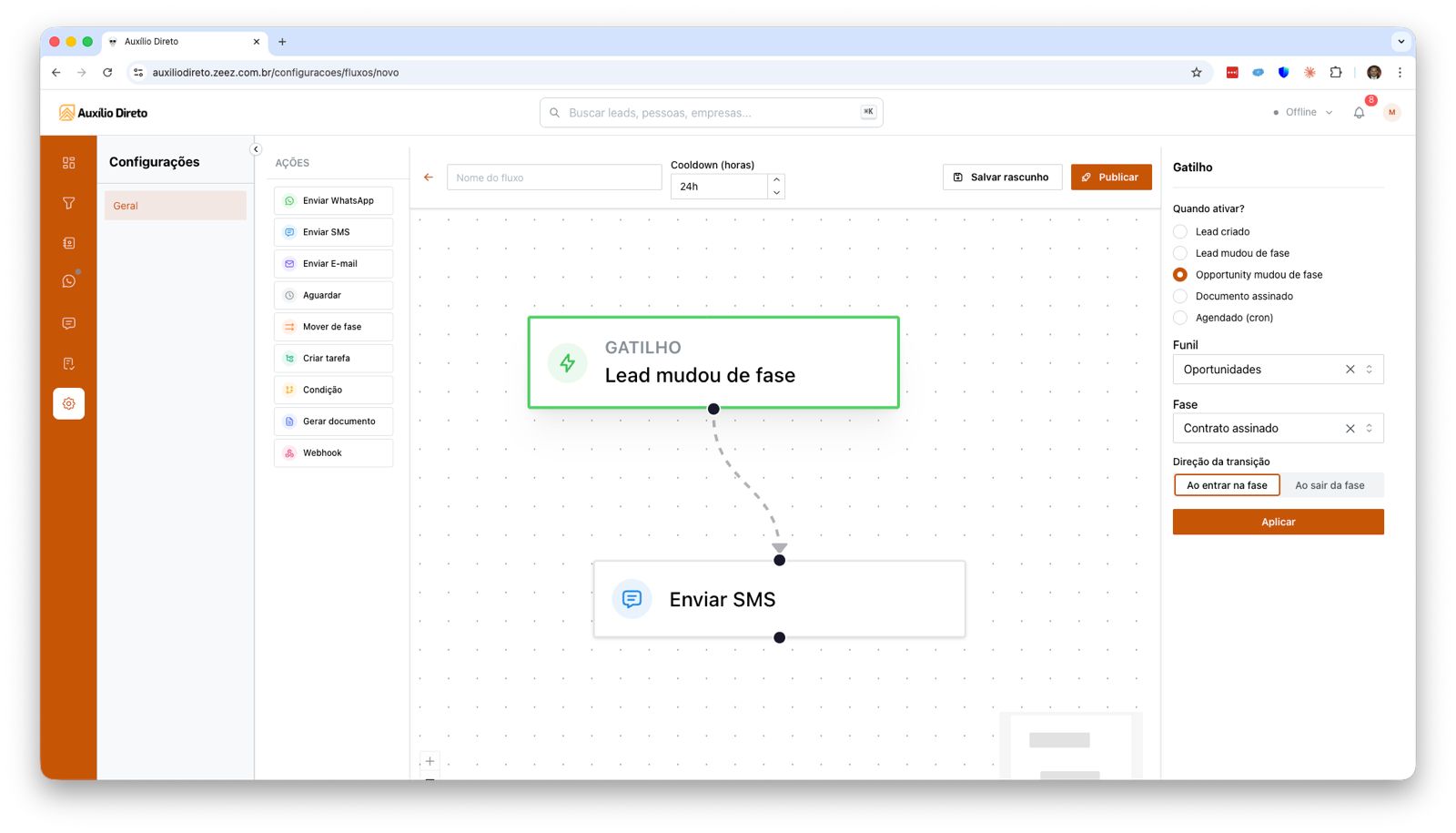This screenshot has height=833, width=1456.
Task: Open the settings gear in sidebar
Action: (68, 403)
